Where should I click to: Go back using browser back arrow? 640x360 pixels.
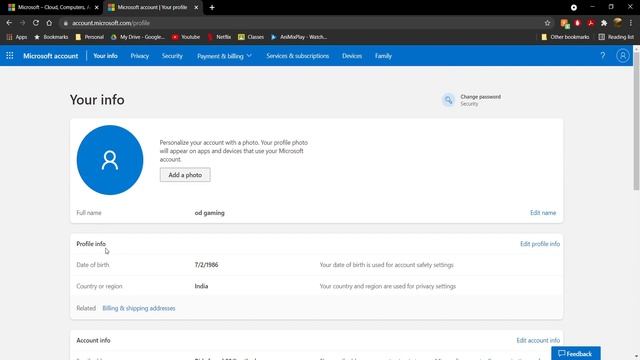(x=9, y=23)
